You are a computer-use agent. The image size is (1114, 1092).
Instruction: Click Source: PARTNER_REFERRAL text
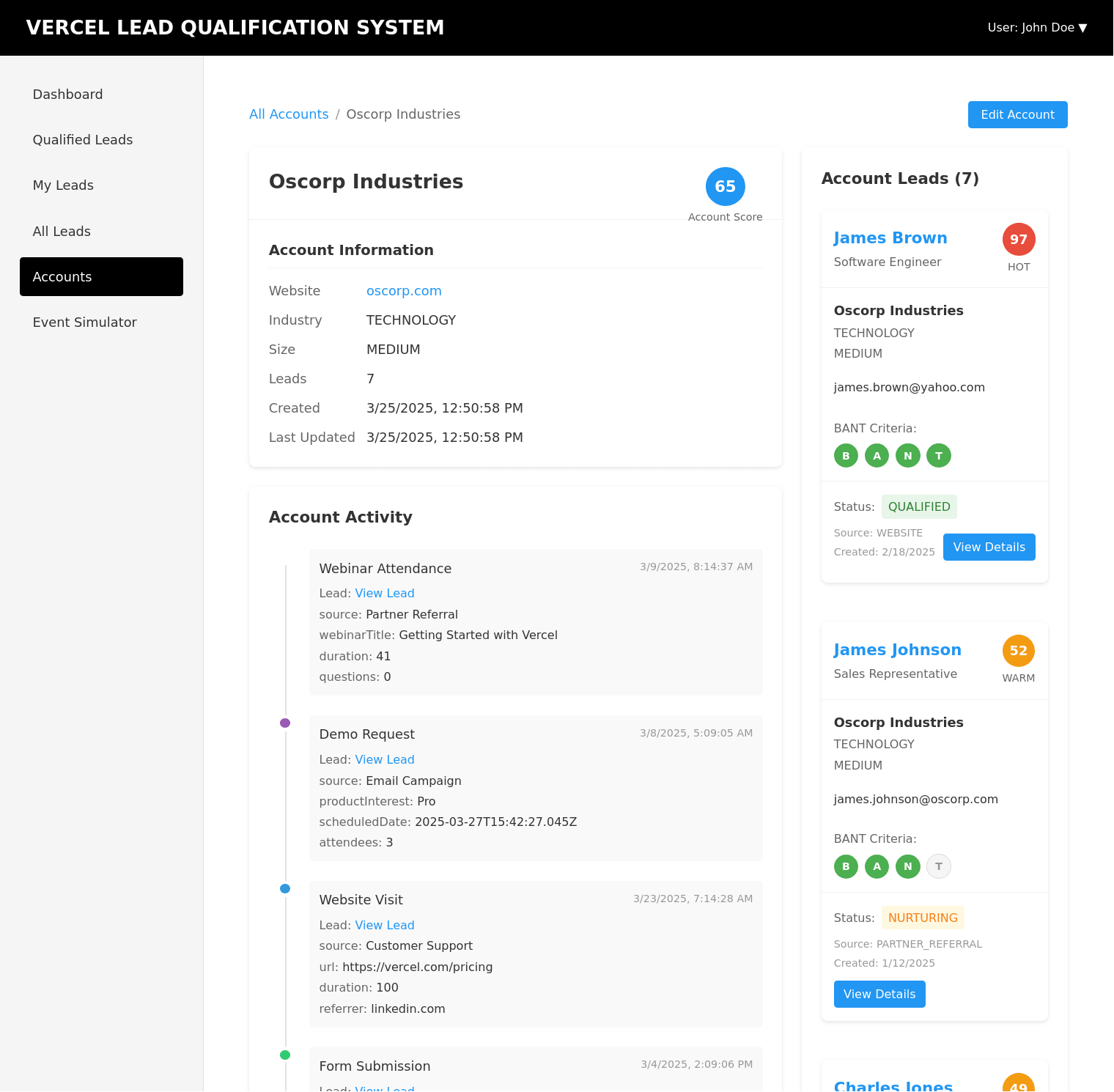click(908, 945)
